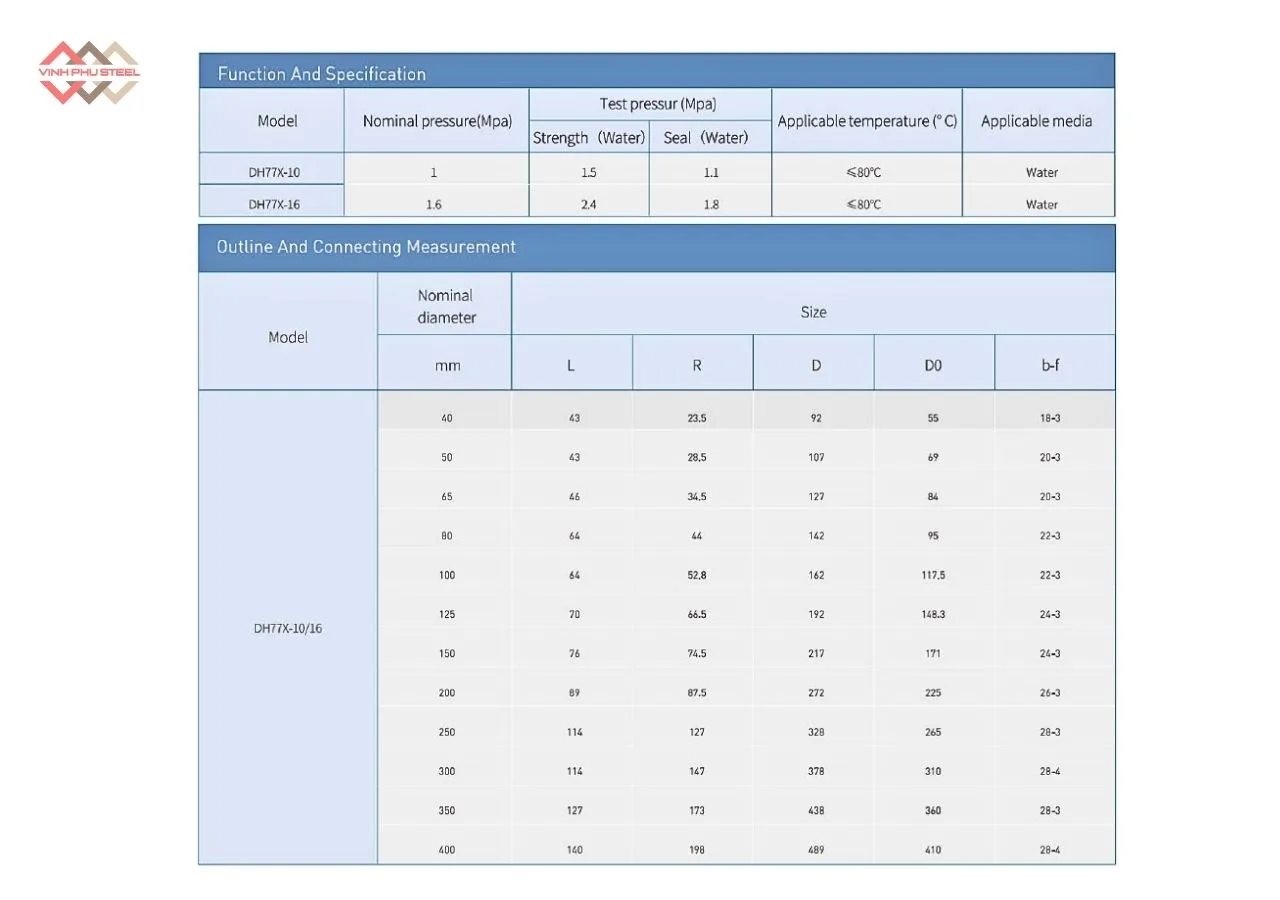Click the Size header in measurement table

813,312
